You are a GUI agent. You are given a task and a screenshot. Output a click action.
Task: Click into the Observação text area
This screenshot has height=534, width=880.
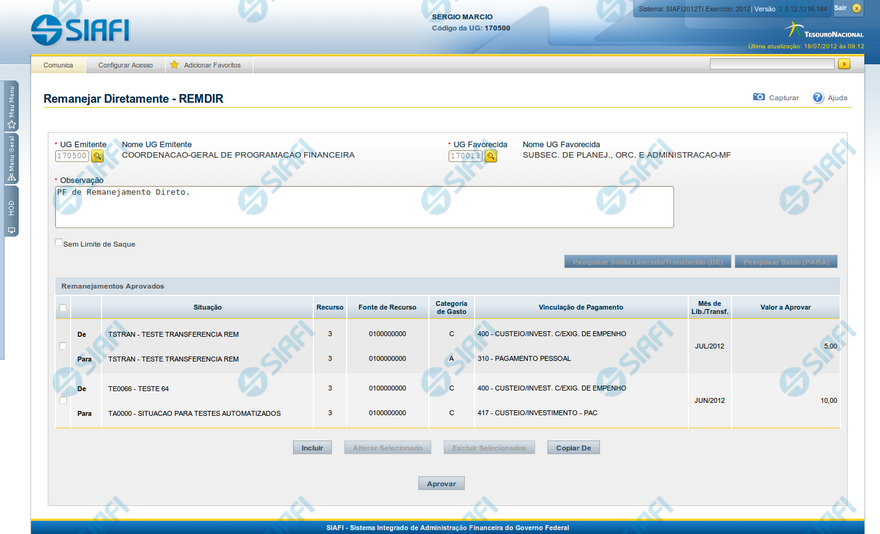tap(364, 207)
